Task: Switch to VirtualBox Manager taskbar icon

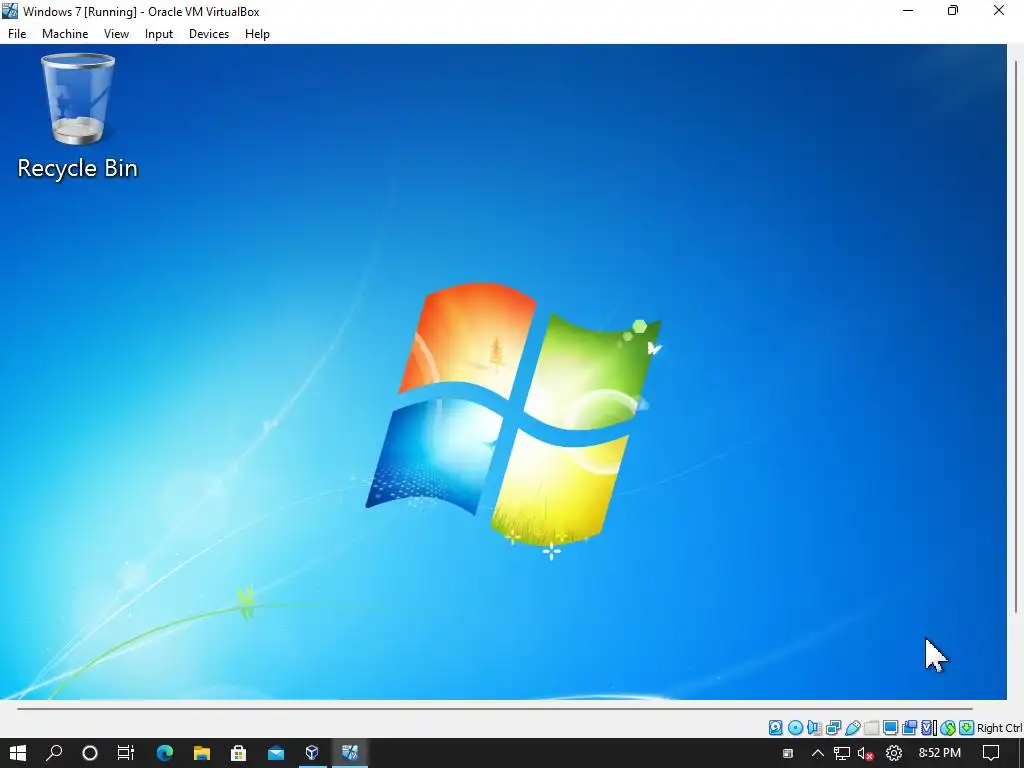Action: pyautogui.click(x=312, y=753)
